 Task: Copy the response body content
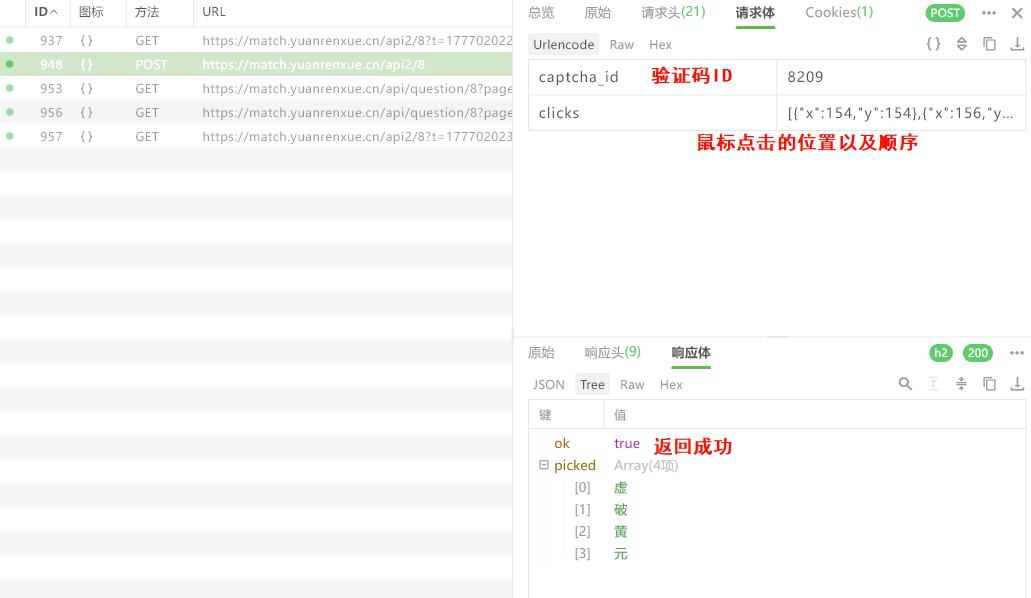989,384
